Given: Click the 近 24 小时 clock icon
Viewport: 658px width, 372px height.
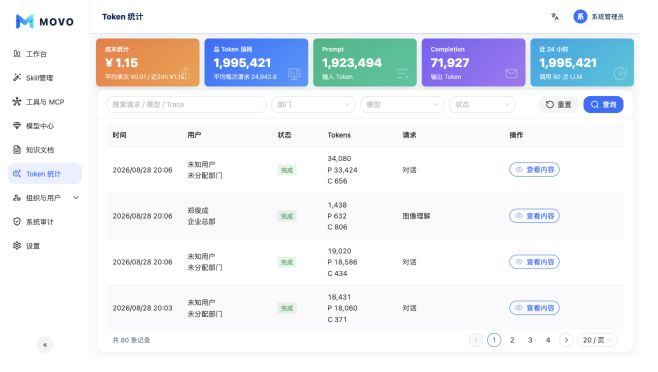Looking at the screenshot, I should tap(619, 73).
